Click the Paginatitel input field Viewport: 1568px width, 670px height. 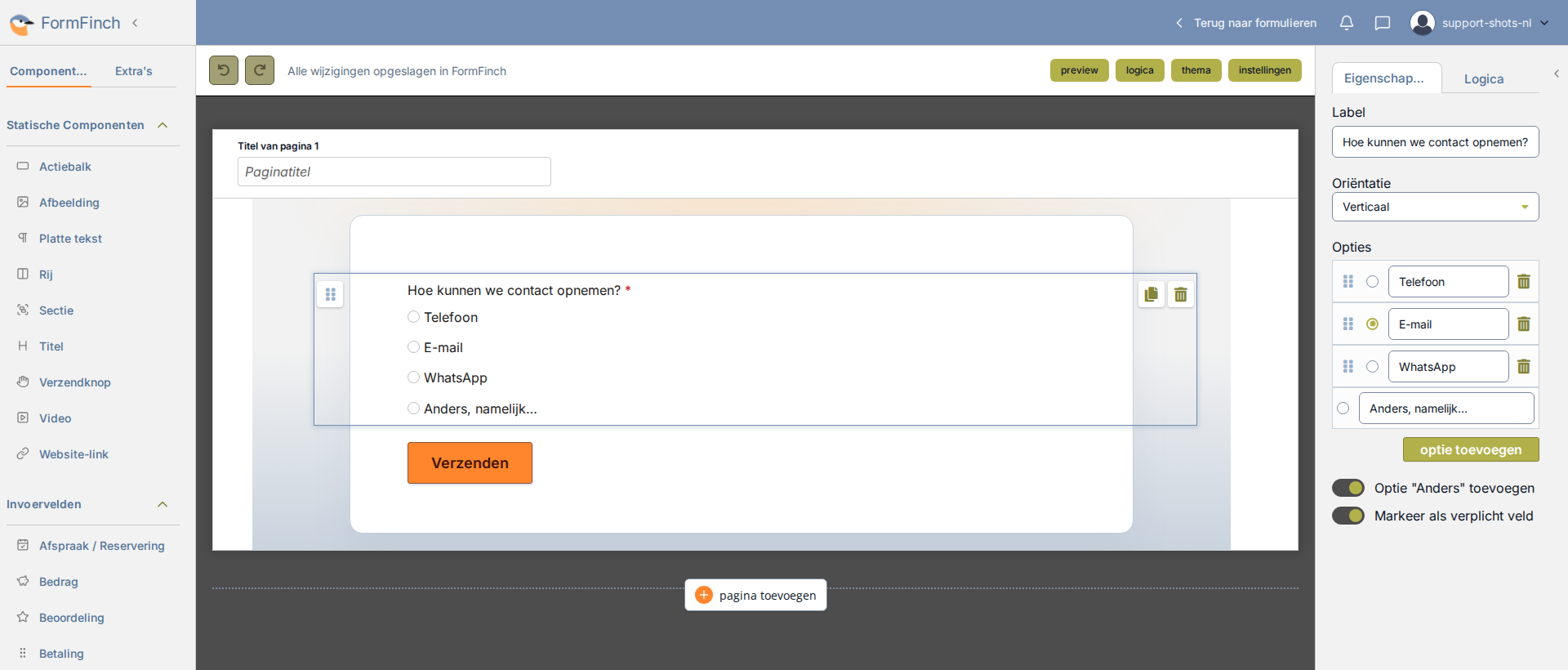(394, 172)
